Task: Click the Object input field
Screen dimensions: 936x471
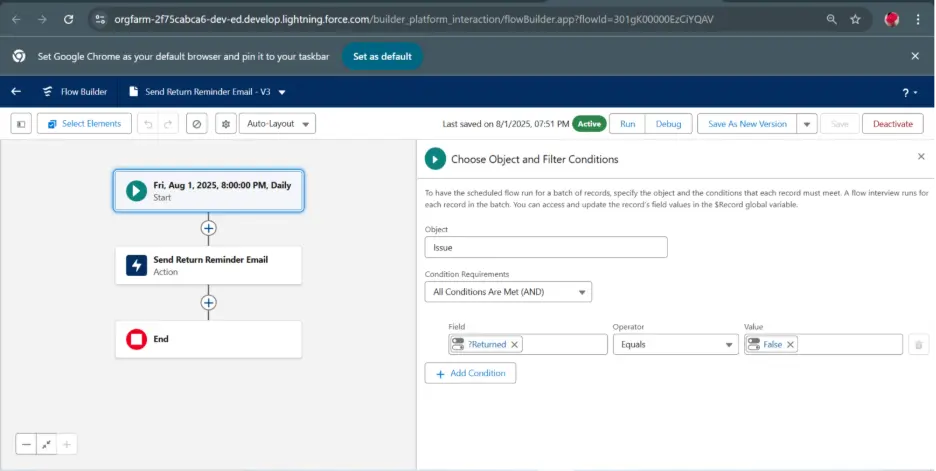Action: (x=545, y=247)
